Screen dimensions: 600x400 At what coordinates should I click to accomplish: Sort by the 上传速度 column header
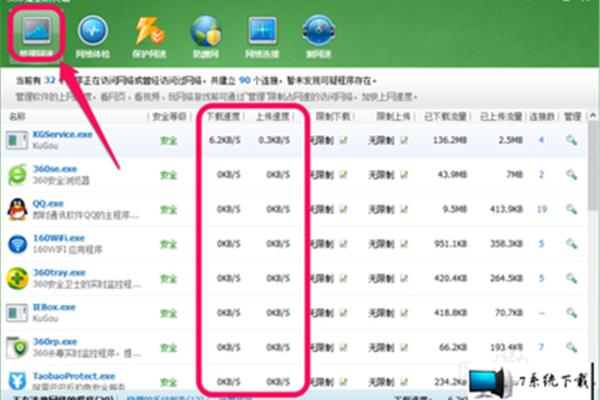273,116
